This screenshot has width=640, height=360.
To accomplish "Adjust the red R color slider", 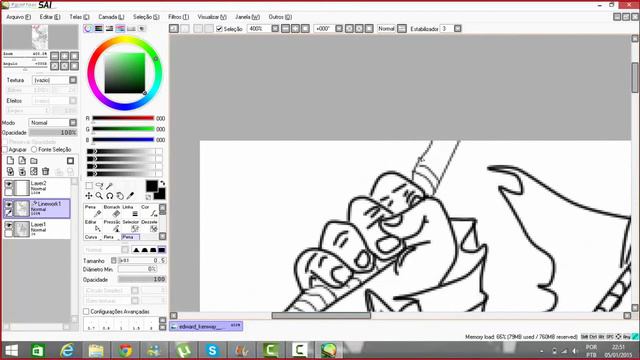I will pos(123,118).
